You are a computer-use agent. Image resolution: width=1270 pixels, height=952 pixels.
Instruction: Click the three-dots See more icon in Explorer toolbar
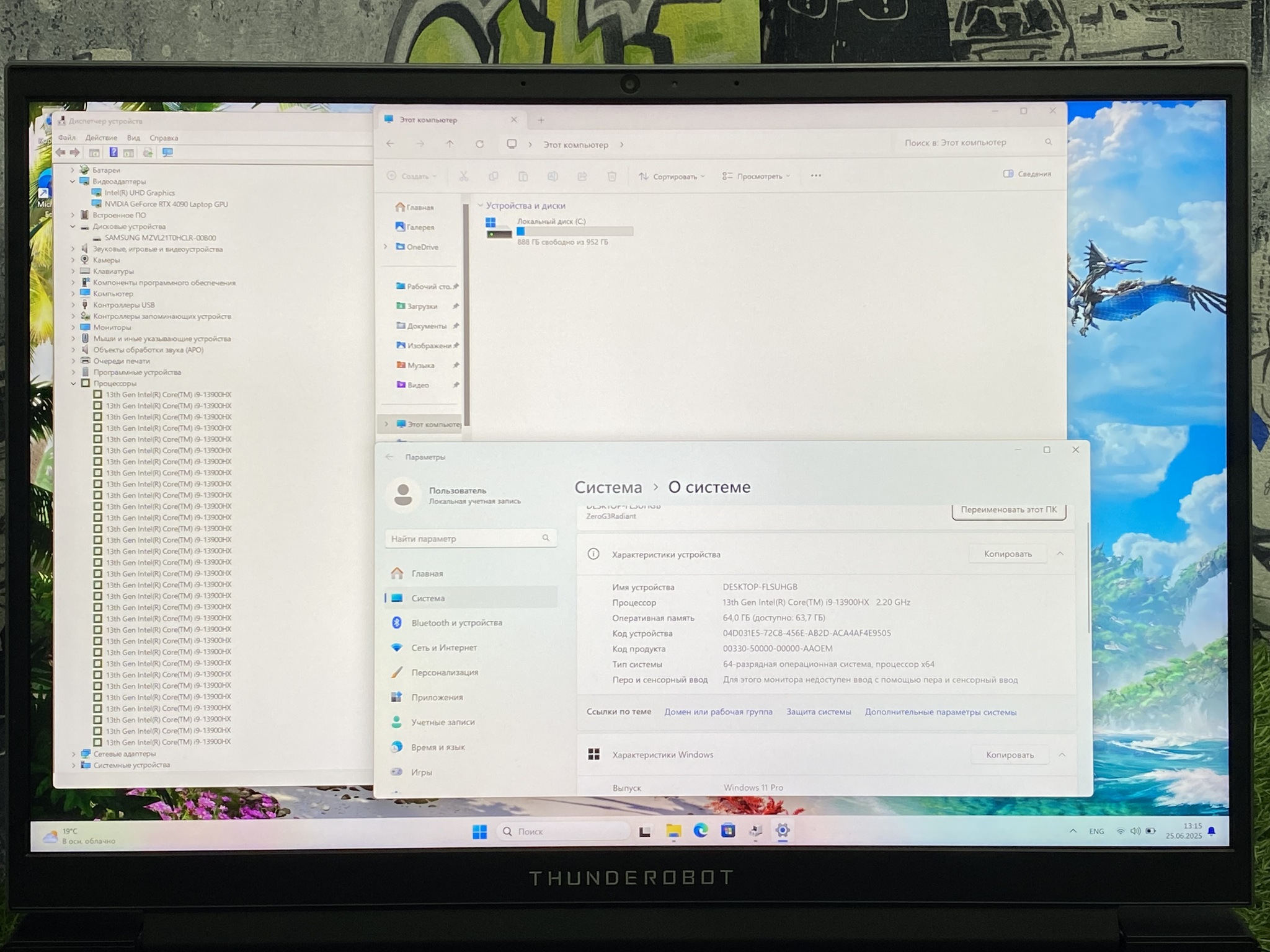(x=815, y=176)
